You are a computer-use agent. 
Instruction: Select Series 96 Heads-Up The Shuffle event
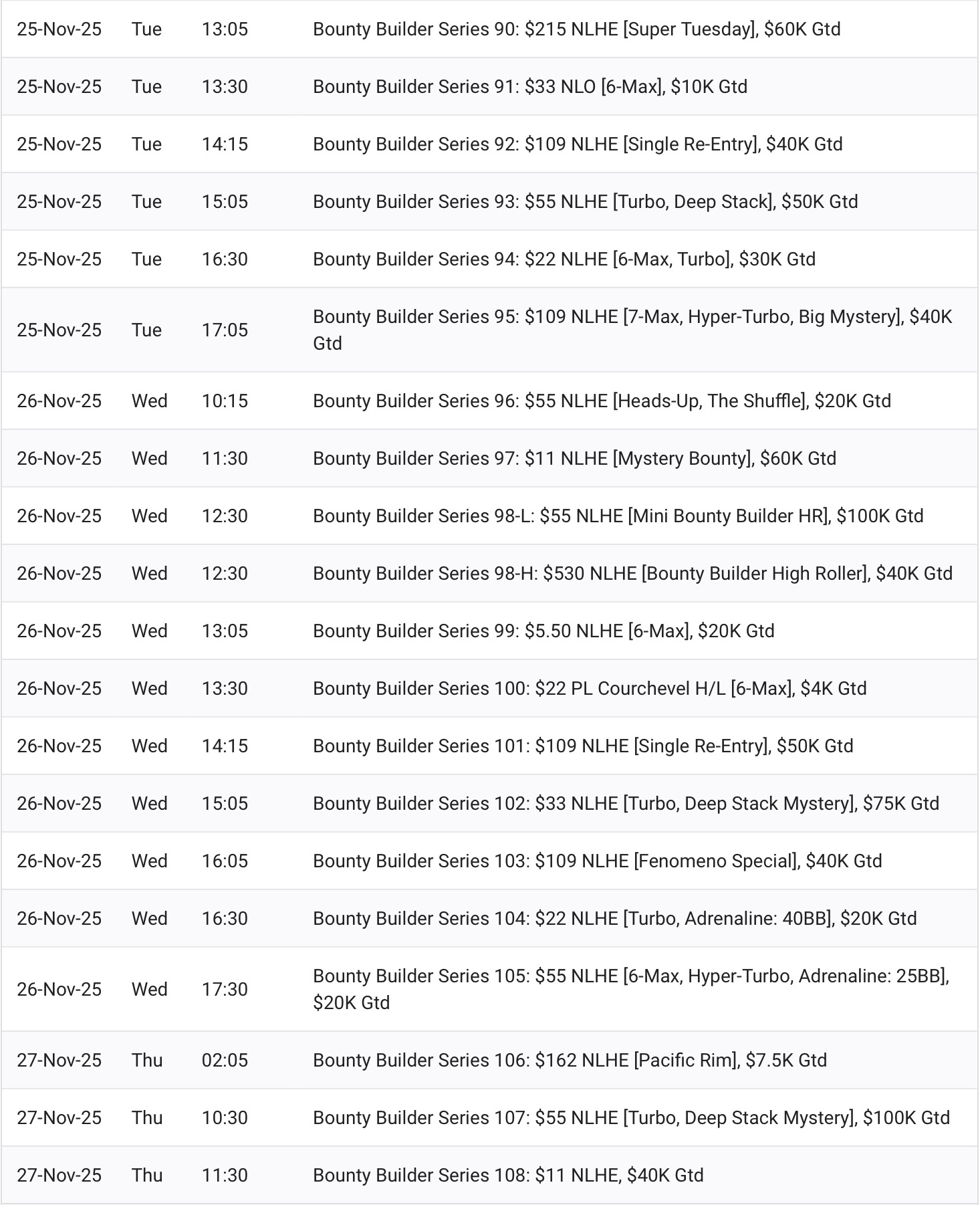coord(602,401)
